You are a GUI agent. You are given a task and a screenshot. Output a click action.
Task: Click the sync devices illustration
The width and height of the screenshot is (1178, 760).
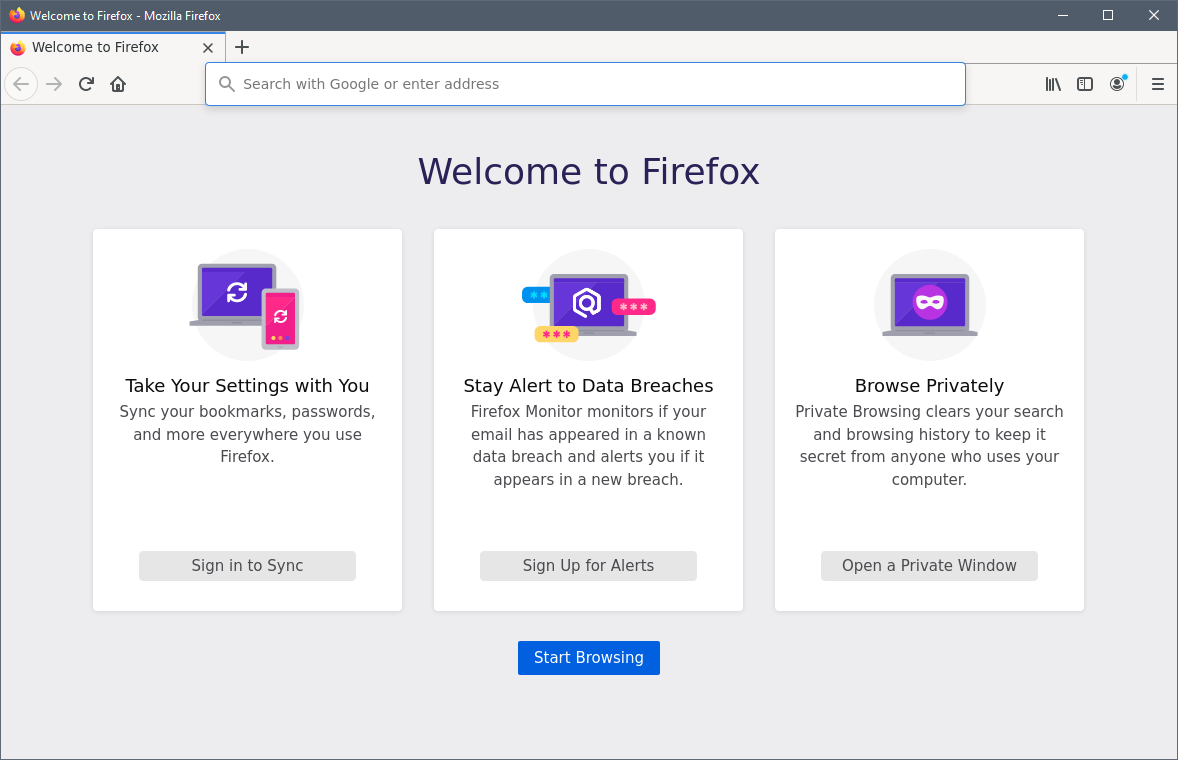pyautogui.click(x=247, y=305)
